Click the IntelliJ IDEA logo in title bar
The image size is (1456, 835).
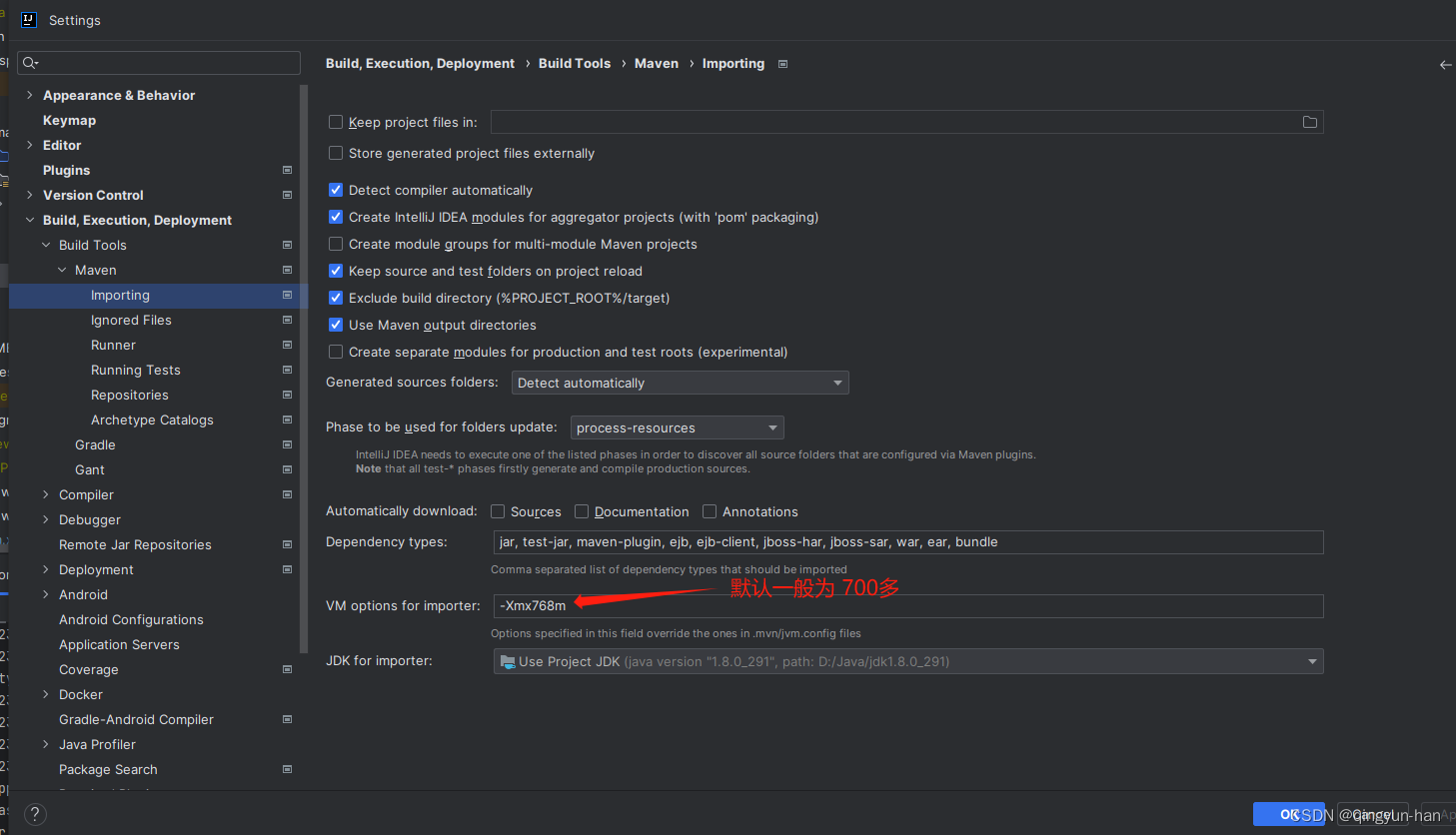[29, 20]
